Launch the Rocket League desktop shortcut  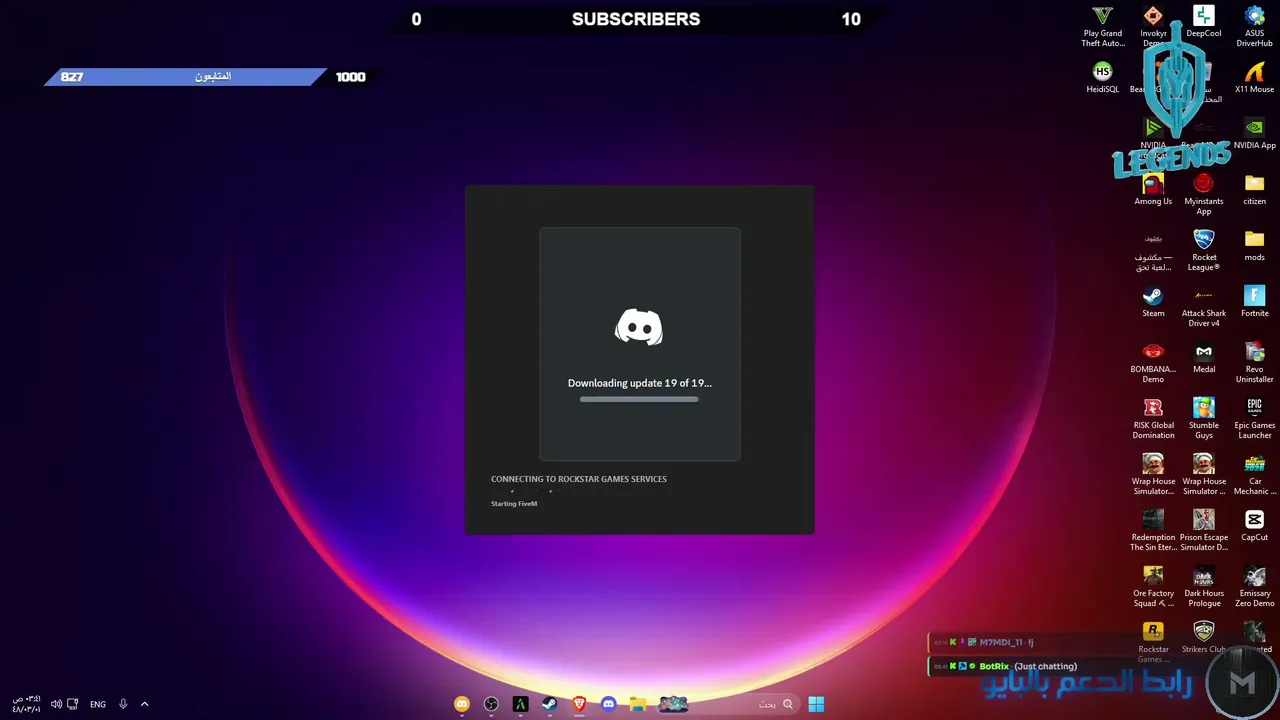[x=1204, y=250]
